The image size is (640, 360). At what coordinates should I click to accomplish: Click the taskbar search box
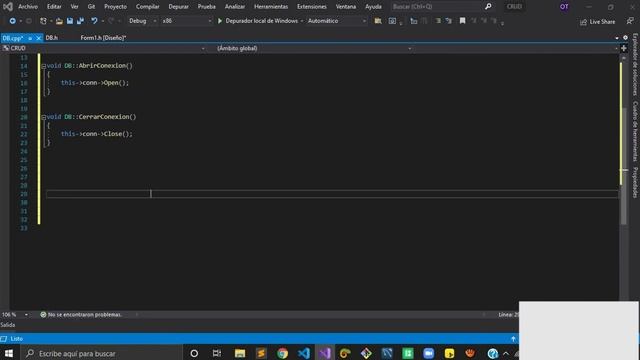point(100,353)
